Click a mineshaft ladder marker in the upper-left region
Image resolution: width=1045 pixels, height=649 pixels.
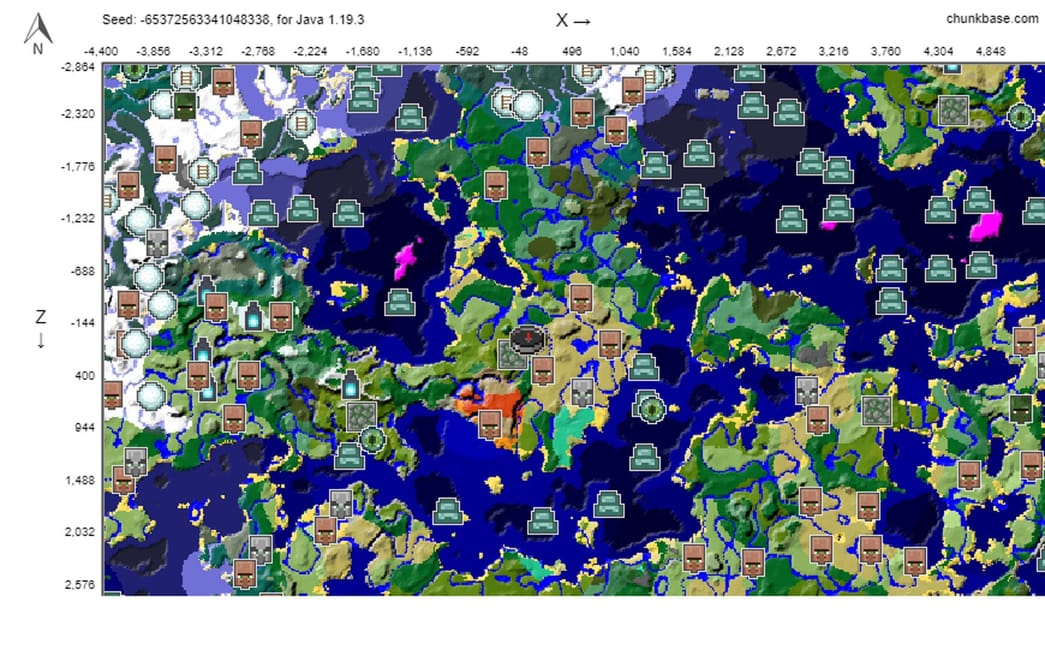pyautogui.click(x=185, y=76)
